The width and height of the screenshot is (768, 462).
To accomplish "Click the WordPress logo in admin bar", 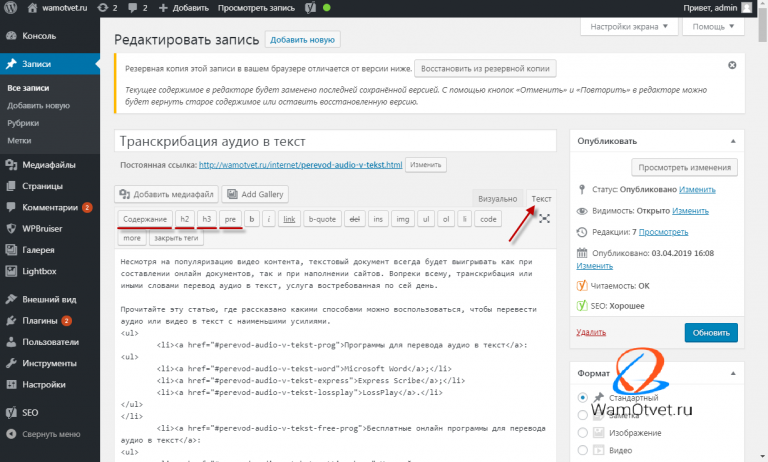I will tap(13, 9).
